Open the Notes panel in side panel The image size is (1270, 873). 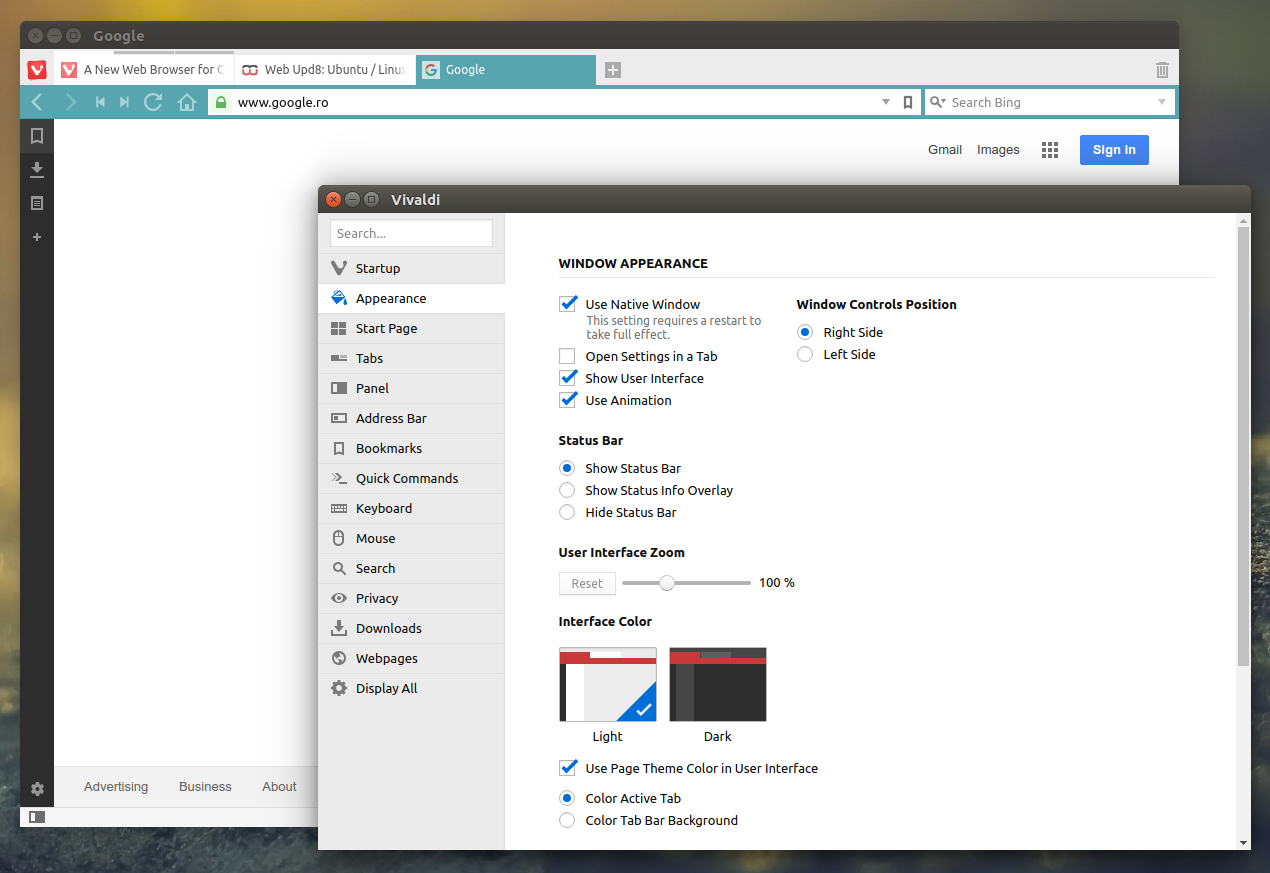[37, 203]
